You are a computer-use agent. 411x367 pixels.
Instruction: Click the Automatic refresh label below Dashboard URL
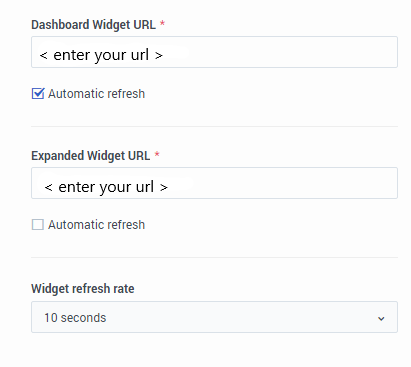[97, 94]
